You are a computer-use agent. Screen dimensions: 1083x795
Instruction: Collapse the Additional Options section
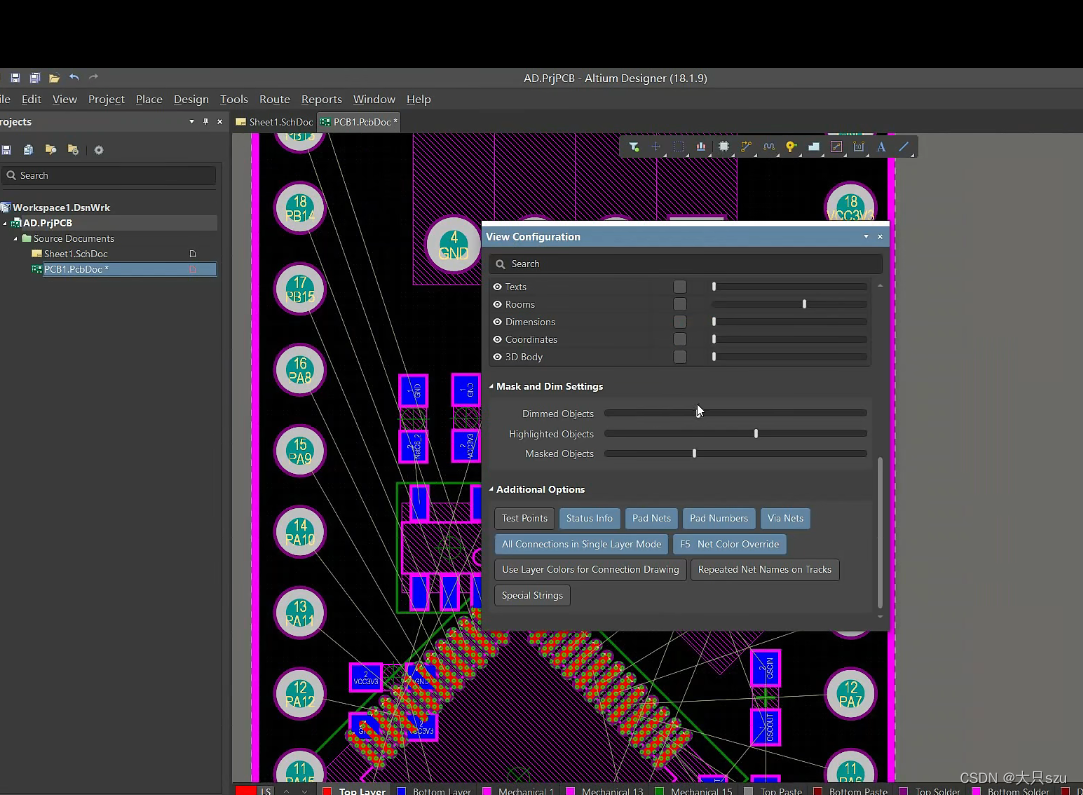pos(492,490)
